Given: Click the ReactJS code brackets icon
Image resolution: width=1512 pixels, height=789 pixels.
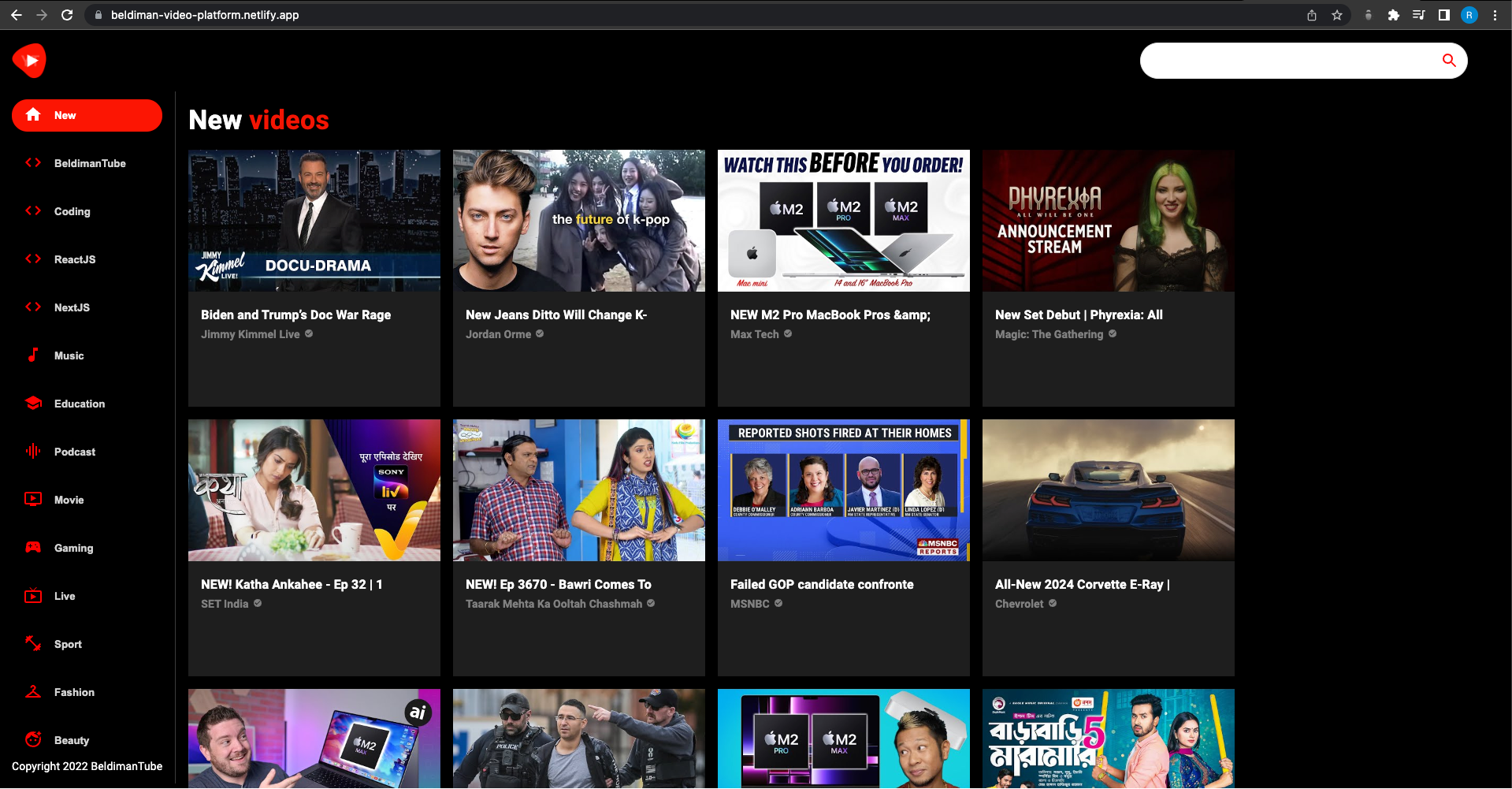Looking at the screenshot, I should (33, 259).
